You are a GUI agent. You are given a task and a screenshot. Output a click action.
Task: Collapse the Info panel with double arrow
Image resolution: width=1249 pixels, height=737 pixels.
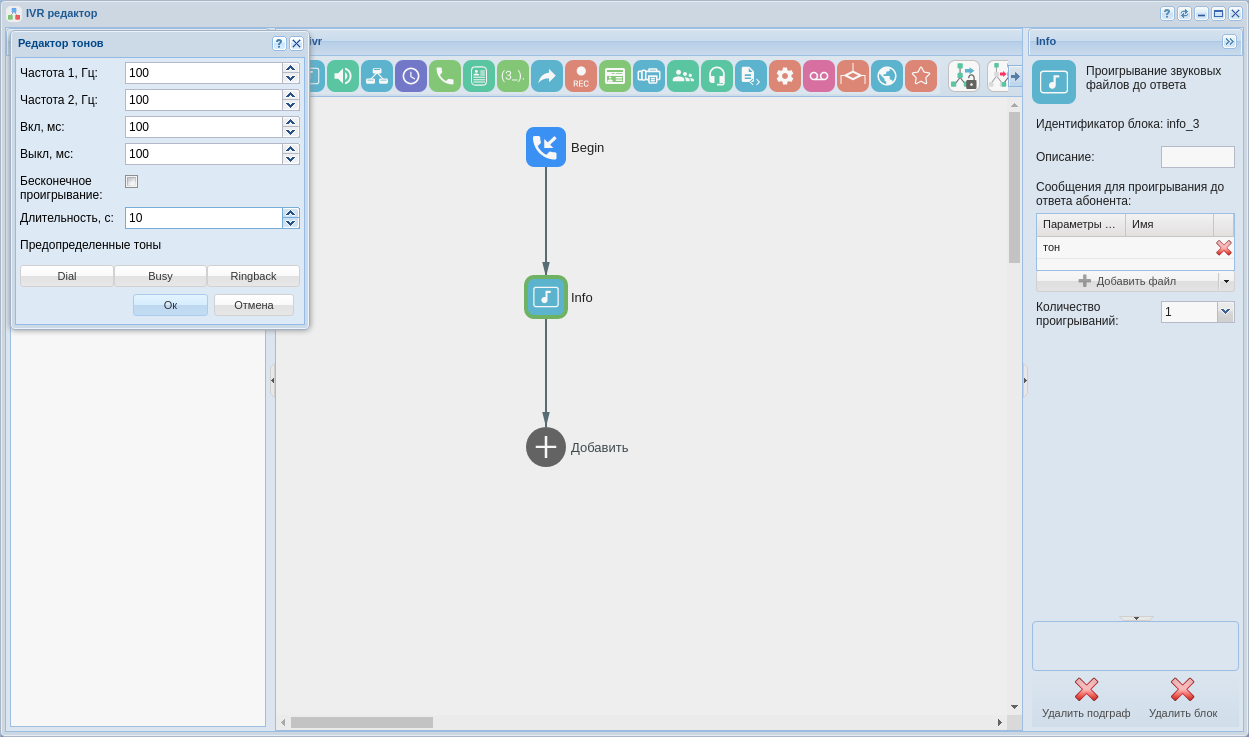1229,41
